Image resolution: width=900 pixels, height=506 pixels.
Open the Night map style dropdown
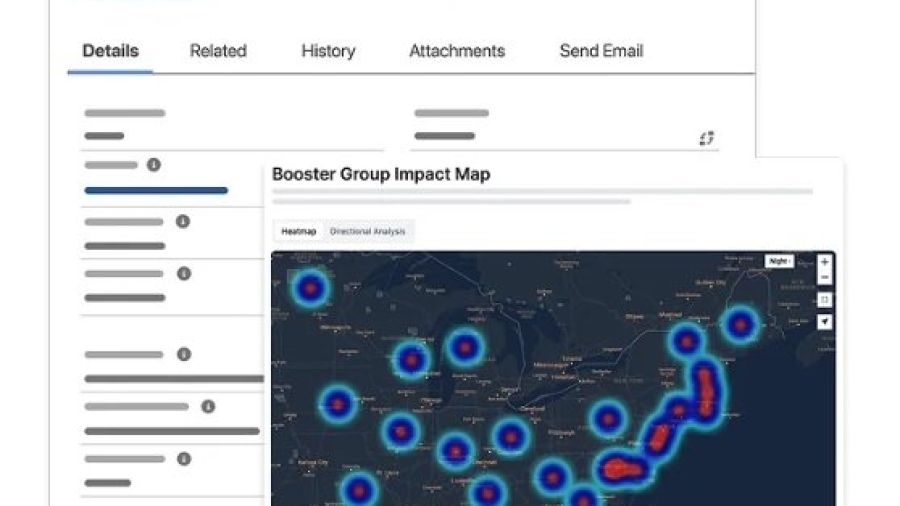[779, 261]
